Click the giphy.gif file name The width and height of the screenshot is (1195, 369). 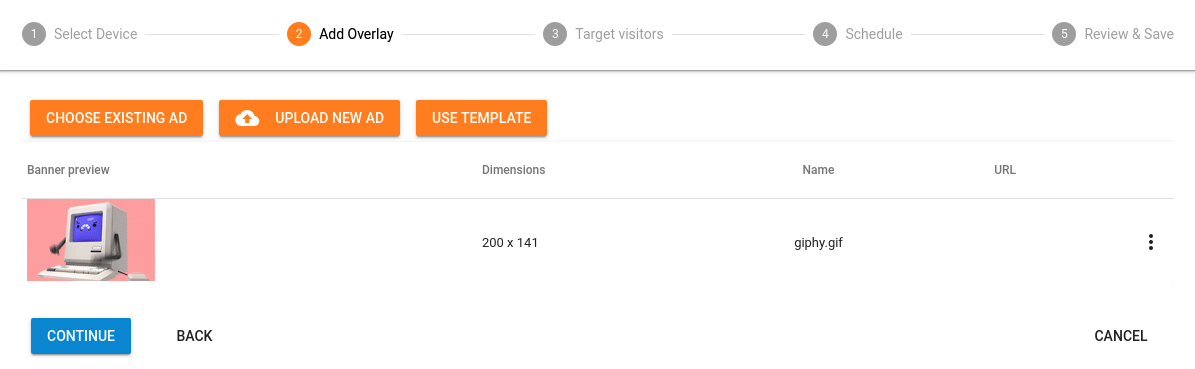point(818,243)
